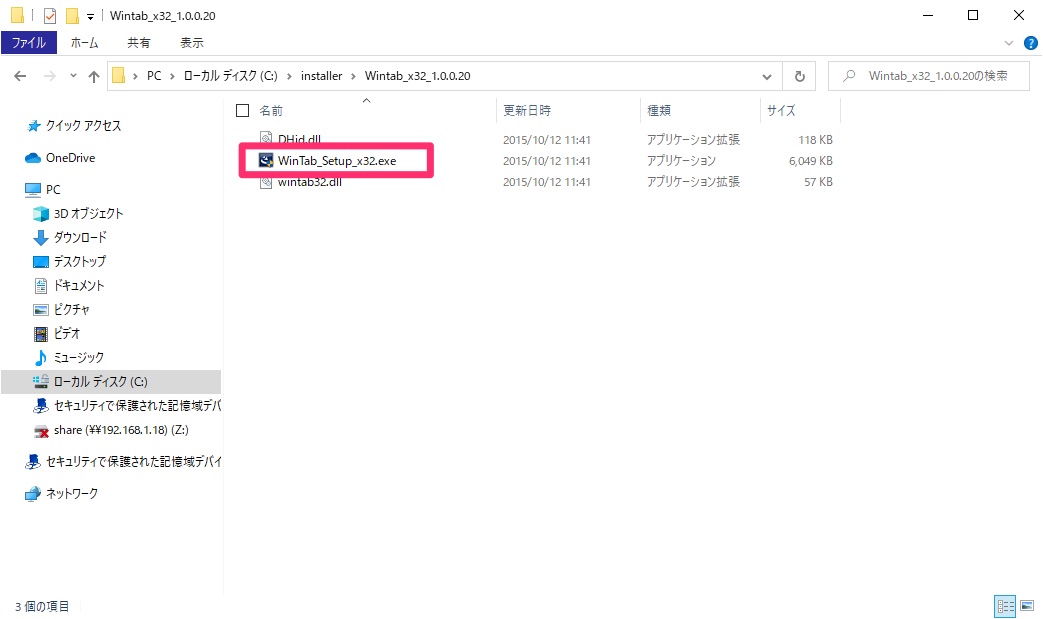The width and height of the screenshot is (1043, 619).
Task: Sort by サイズ (Size) column header
Action: pyautogui.click(x=781, y=110)
